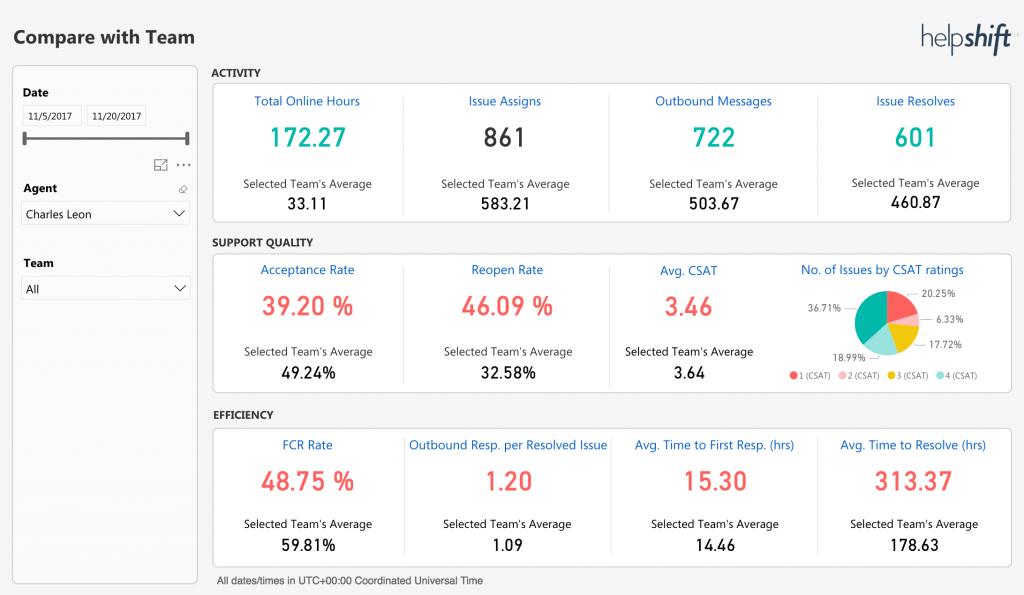
Task: Open the Agent dropdown showing Charles Leon
Action: coord(105,213)
